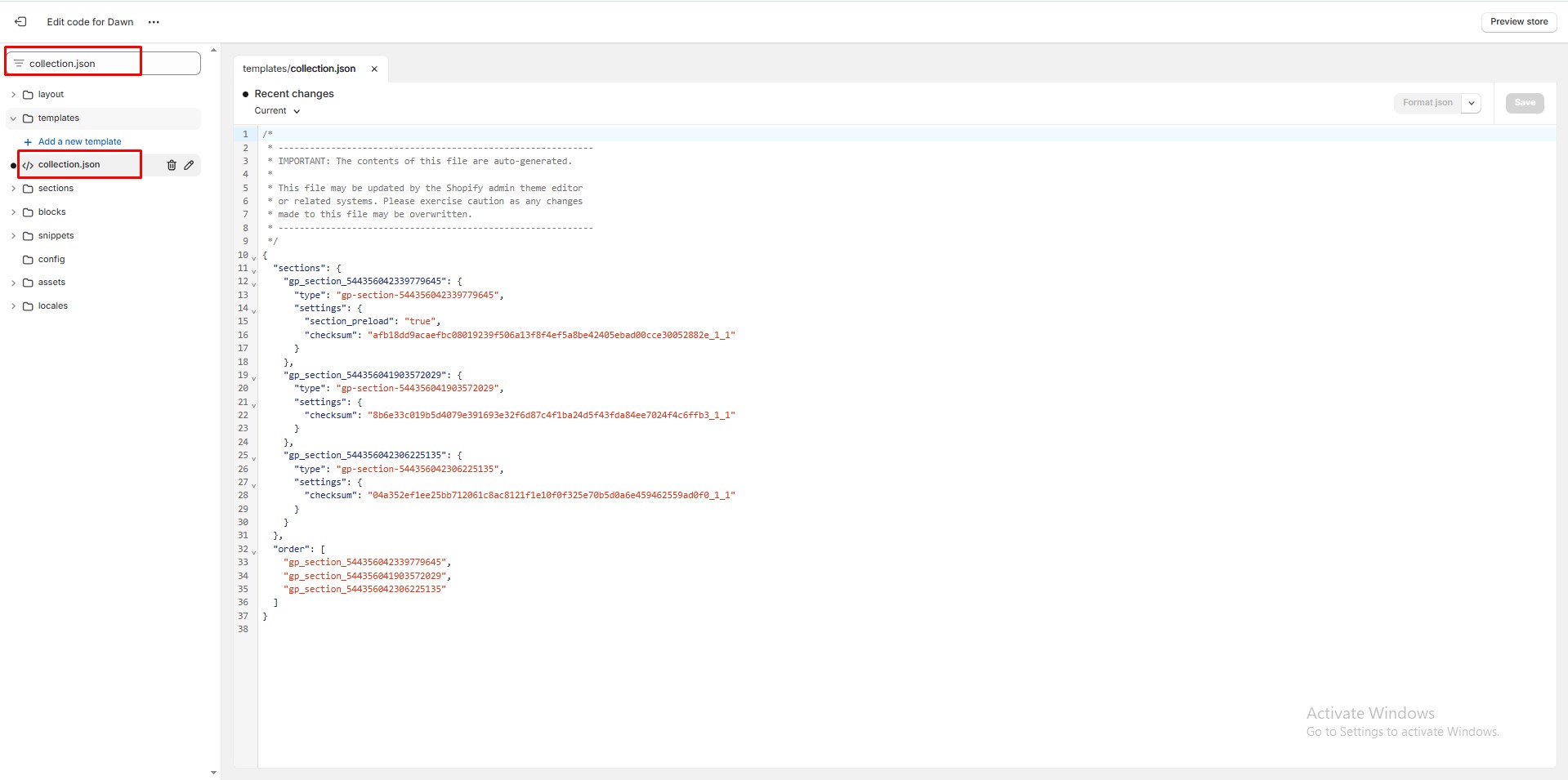Click the unsaved changes dot beside collection.json
Screen dimensions: 1568x780
[x=12, y=165]
